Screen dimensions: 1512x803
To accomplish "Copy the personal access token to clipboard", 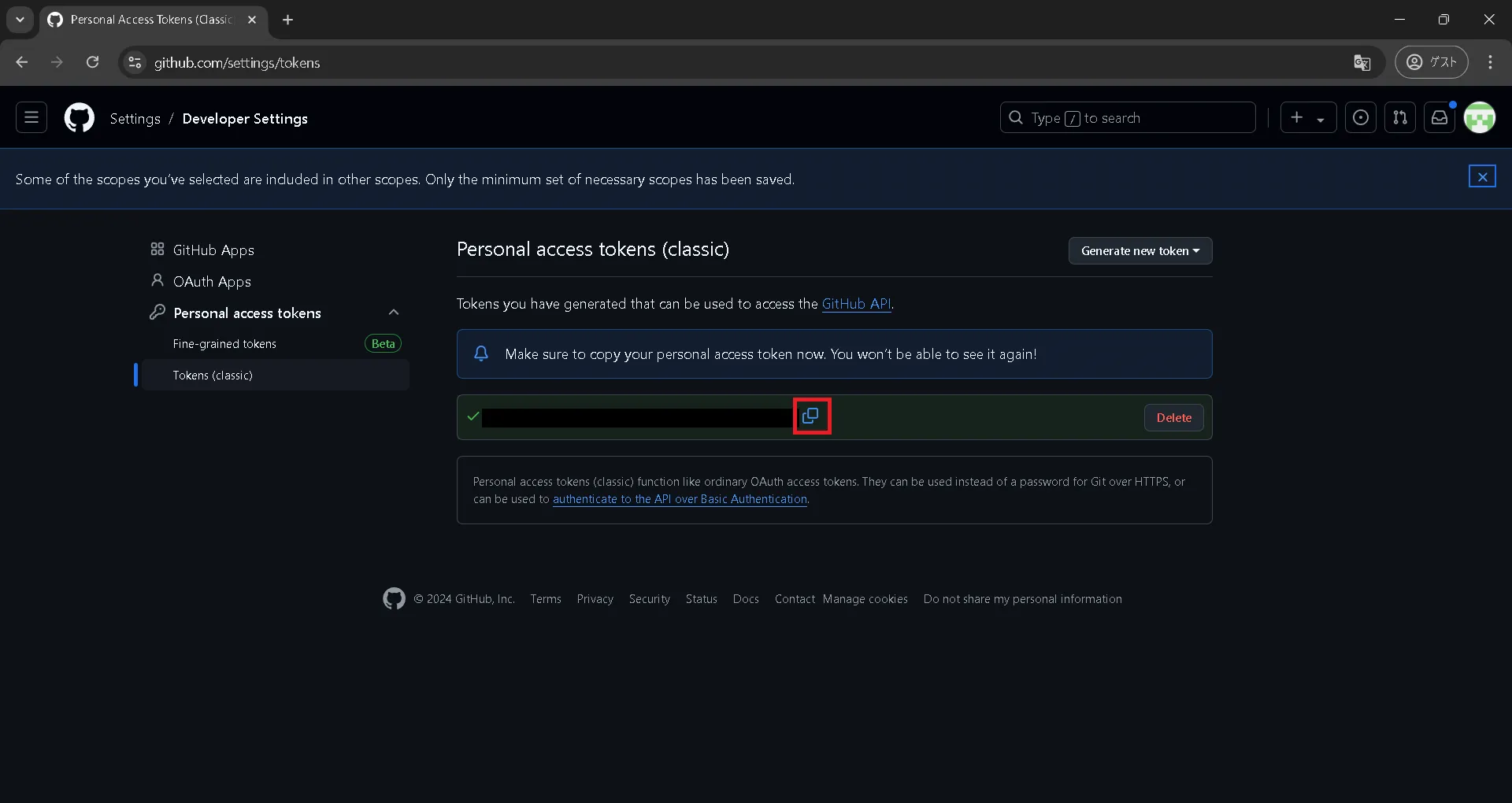I will 810,416.
